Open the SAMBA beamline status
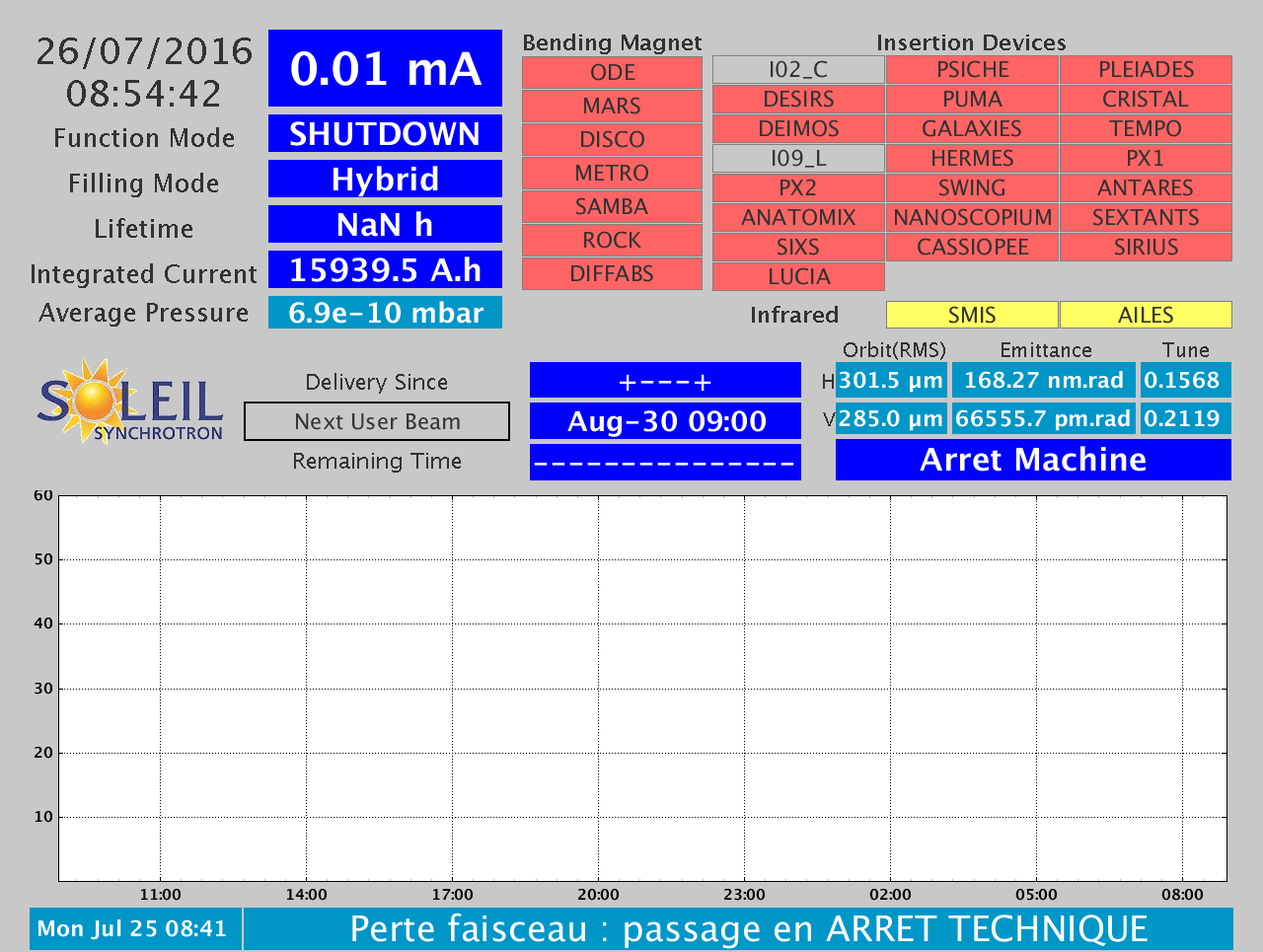Viewport: 1263px width, 952px height. pyautogui.click(x=612, y=207)
